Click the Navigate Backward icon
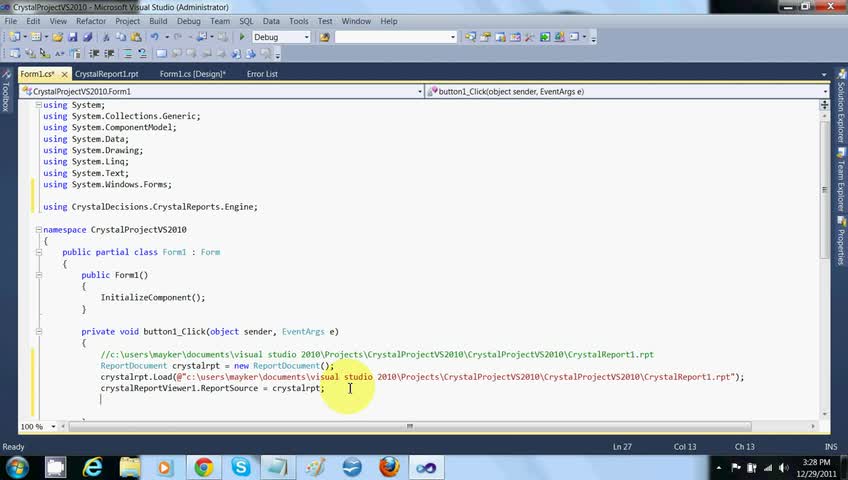848x480 pixels. [x=202, y=37]
